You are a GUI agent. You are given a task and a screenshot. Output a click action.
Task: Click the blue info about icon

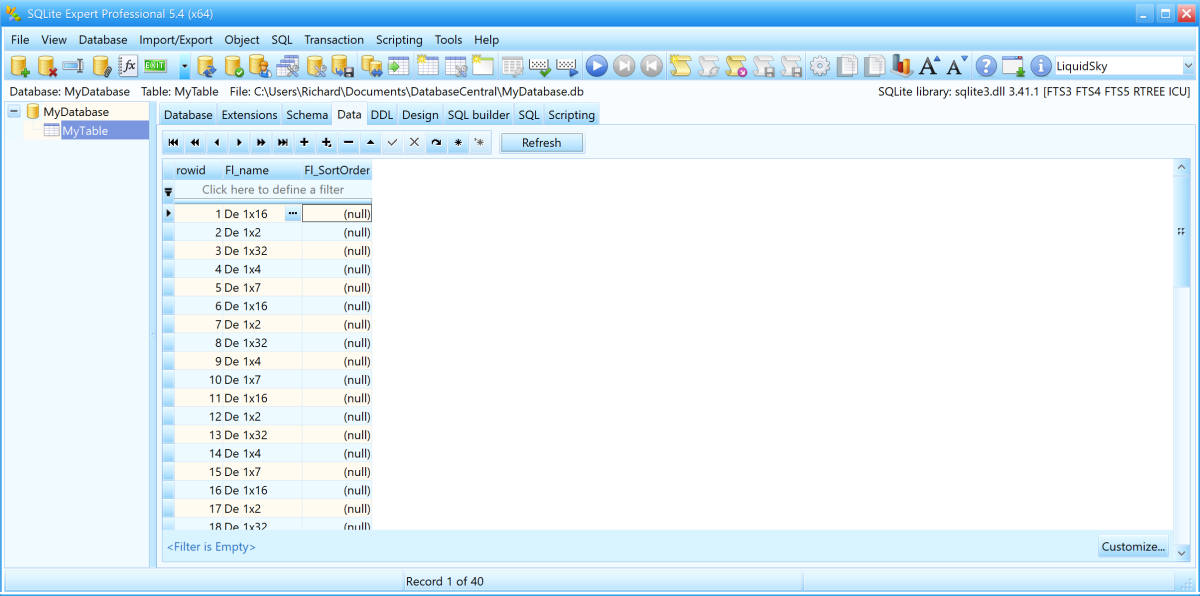(1041, 66)
